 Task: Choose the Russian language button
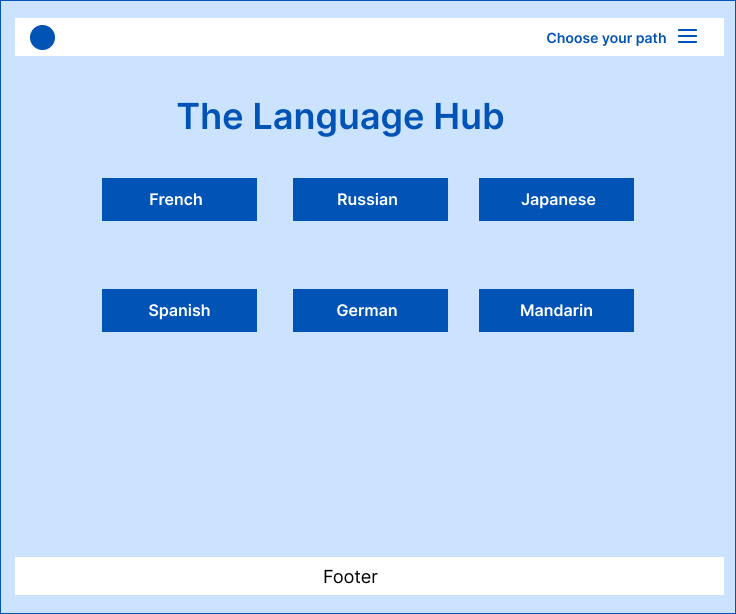[370, 200]
